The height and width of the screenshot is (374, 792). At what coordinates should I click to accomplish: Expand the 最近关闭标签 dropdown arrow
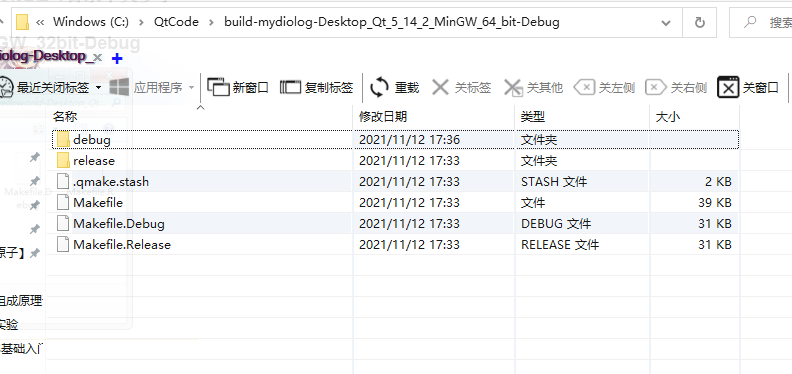[x=98, y=88]
